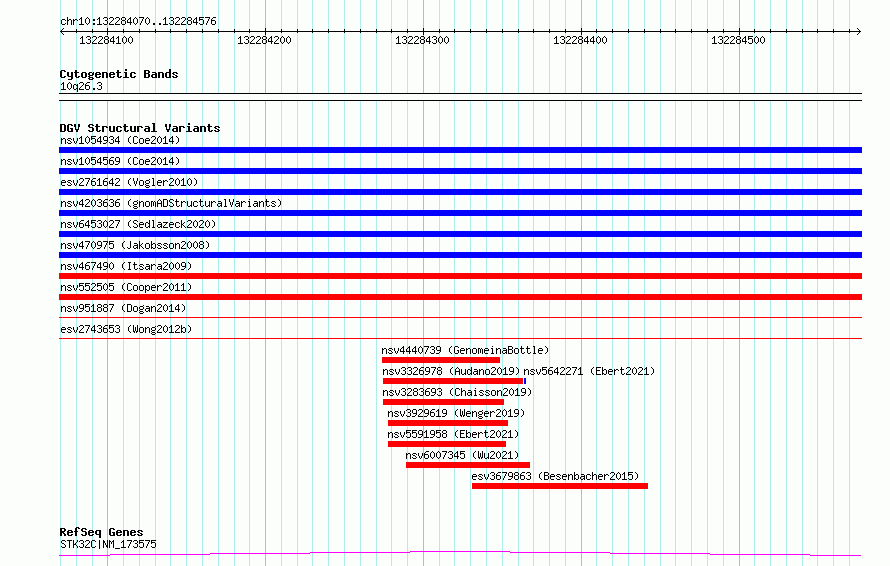This screenshot has height=566, width=890.
Task: Select the red bar under nsv552505
Action: 460,297
